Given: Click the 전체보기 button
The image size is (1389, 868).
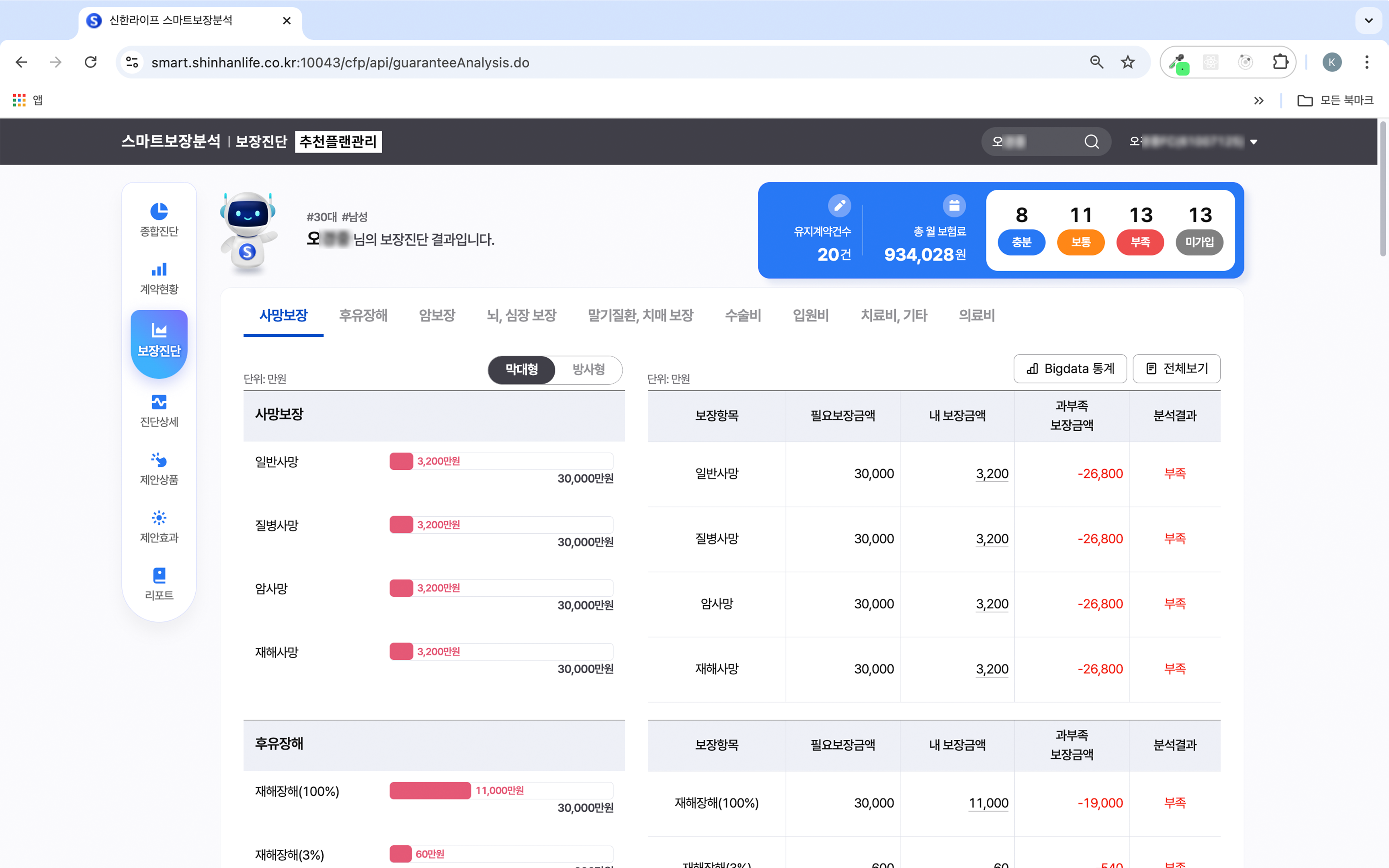Looking at the screenshot, I should click(x=1176, y=368).
